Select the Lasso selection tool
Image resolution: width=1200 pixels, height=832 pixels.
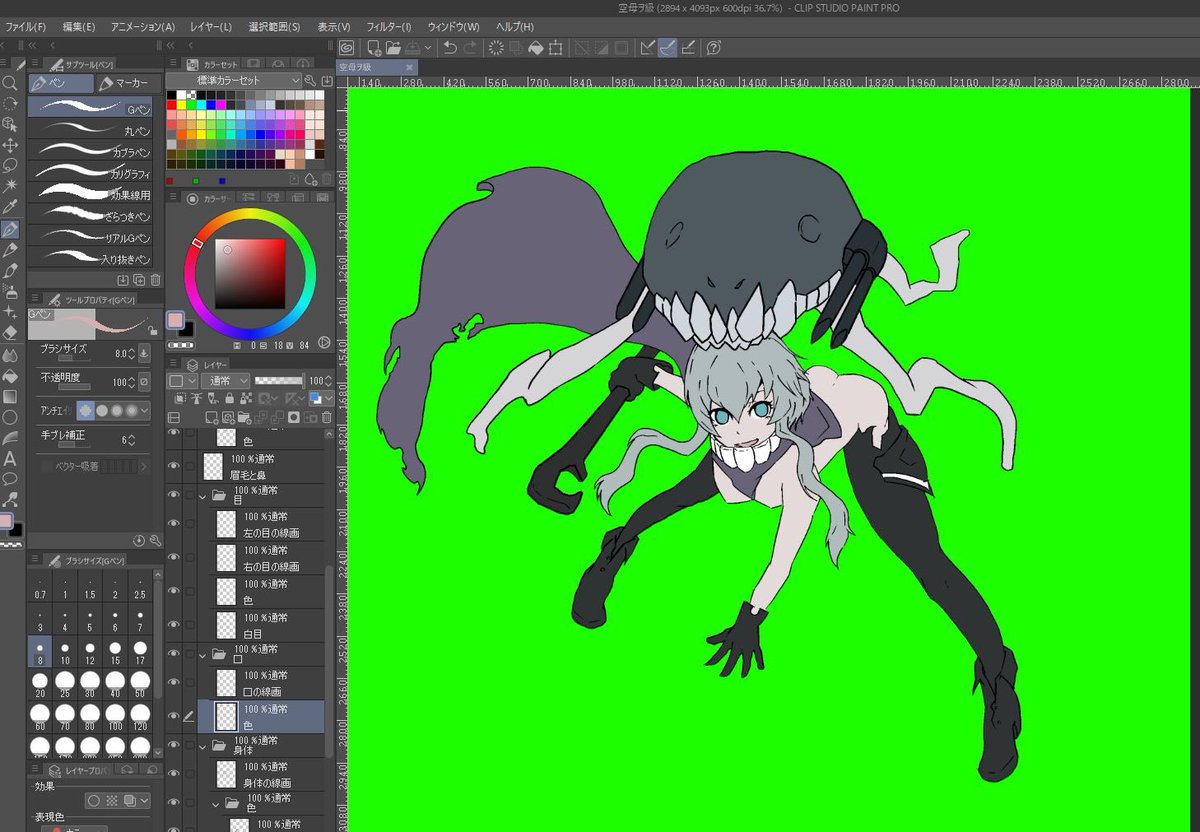pyautogui.click(x=10, y=165)
